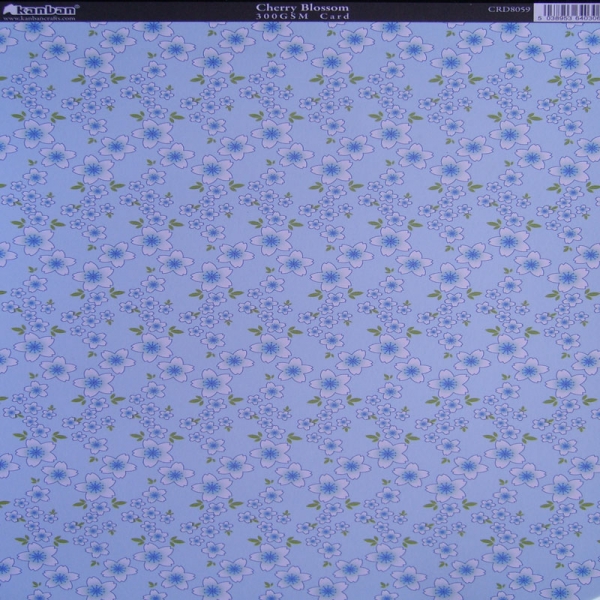
Task: Click the Kanban logo
Action: (40, 10)
